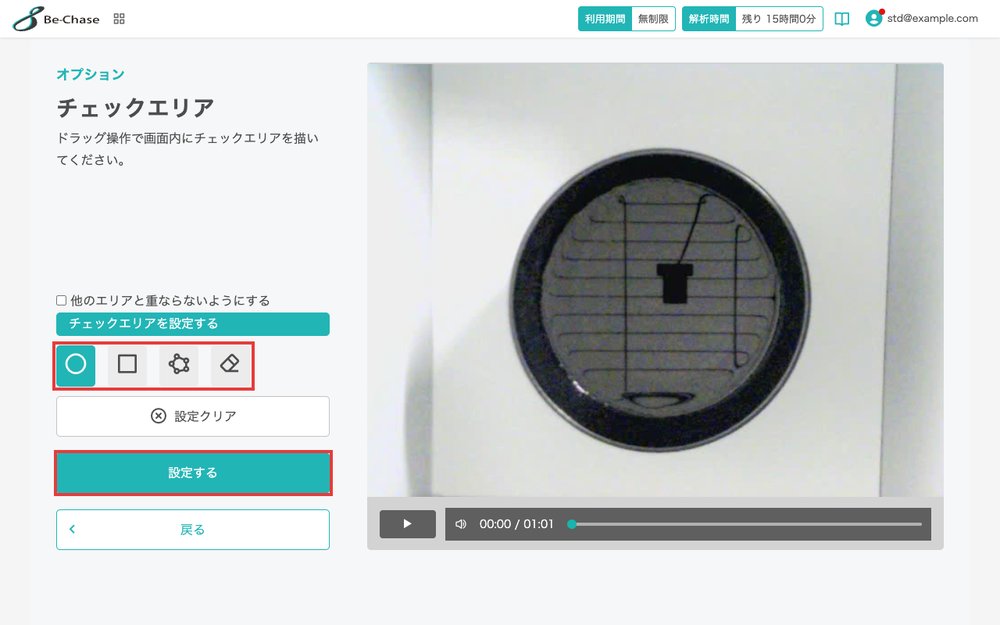The height and width of the screenshot is (625, 1000).
Task: Select the circle area drawing tool
Action: pos(76,365)
